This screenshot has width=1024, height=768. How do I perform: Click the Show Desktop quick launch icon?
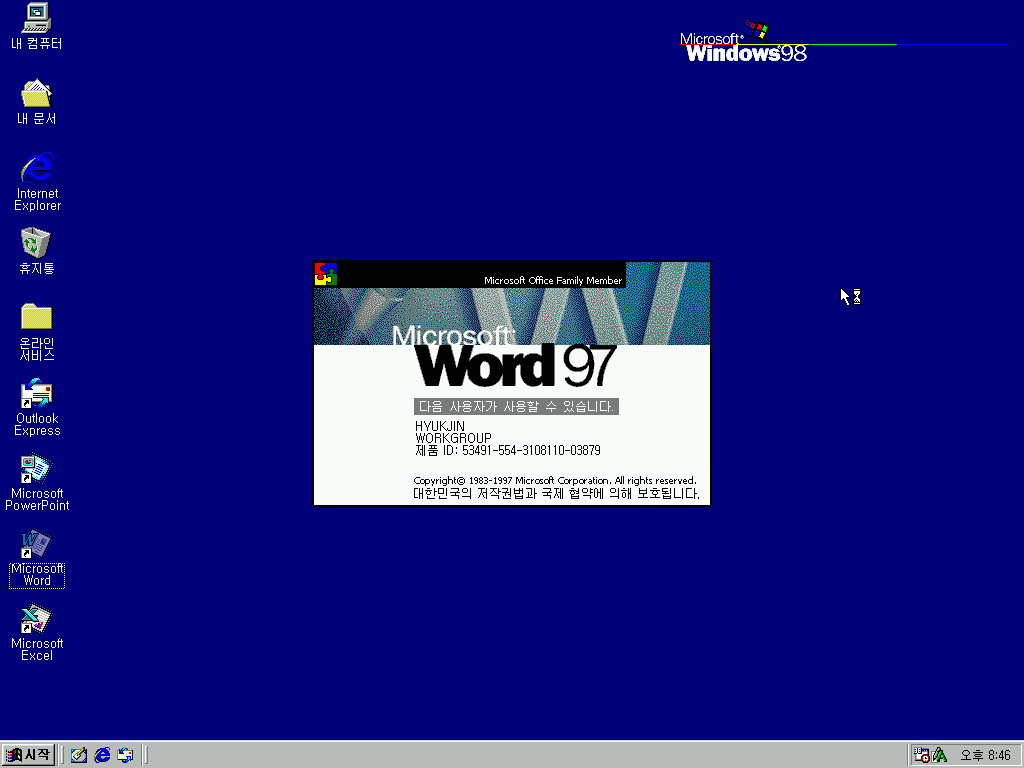click(x=79, y=755)
